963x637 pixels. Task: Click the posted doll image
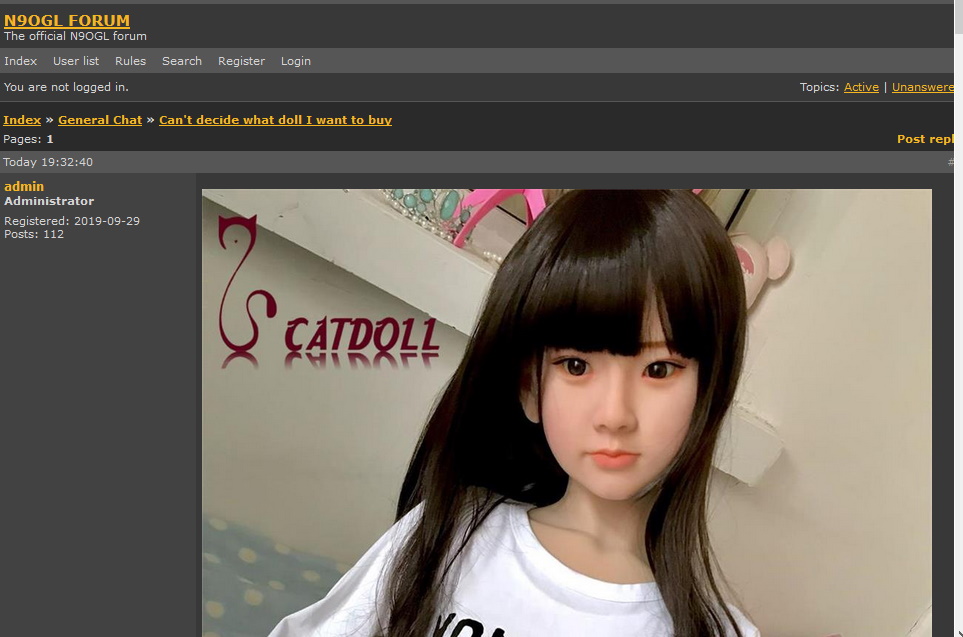(566, 413)
